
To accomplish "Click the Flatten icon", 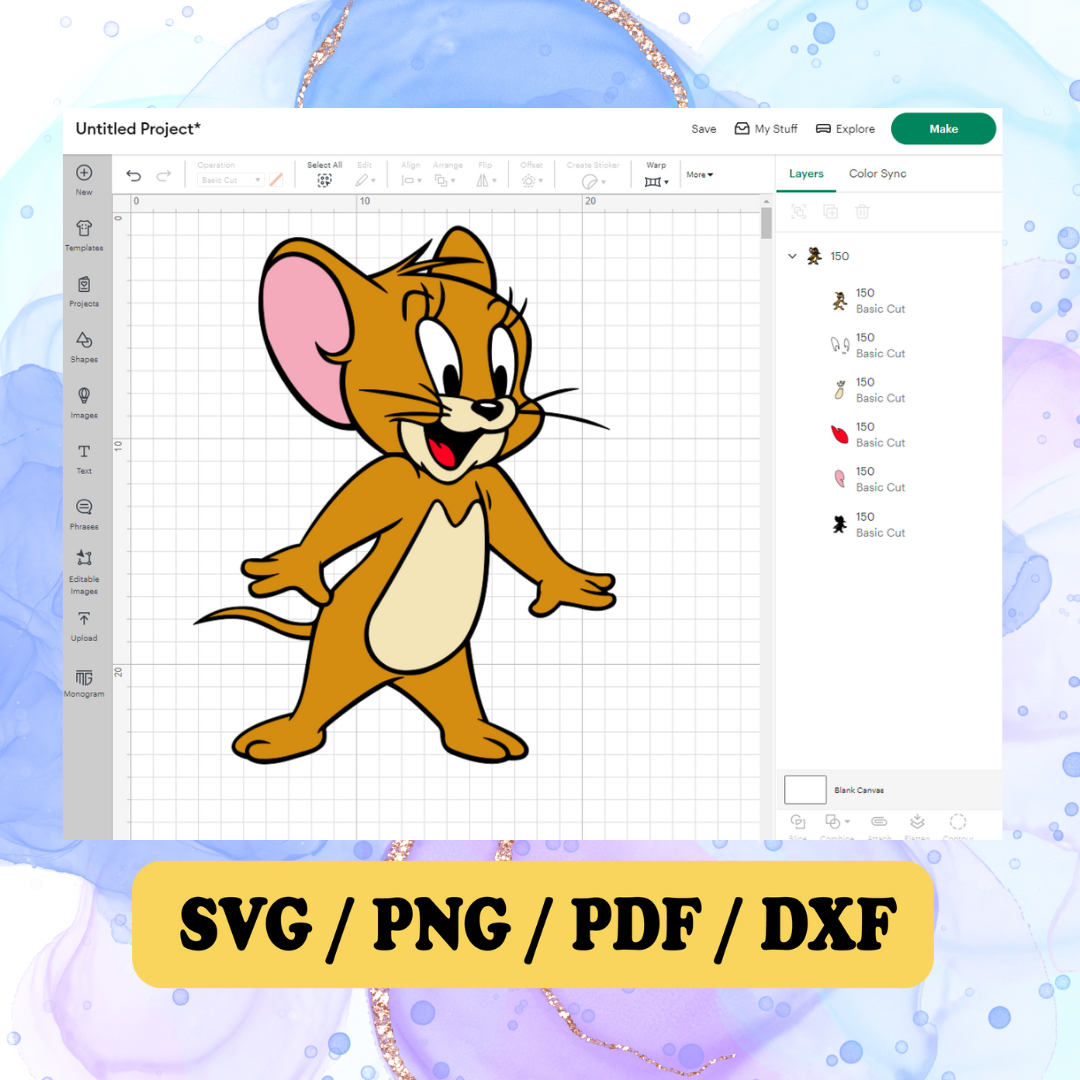I will click(x=917, y=822).
